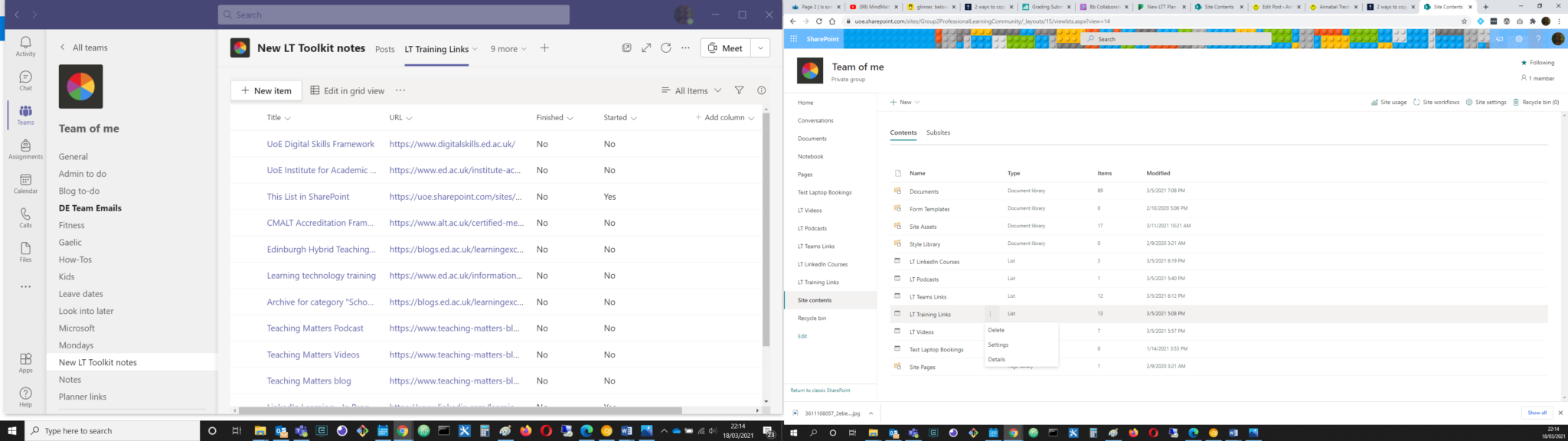Click the list toolbar ellipsis beside Edit in grid view
This screenshot has height=441, width=1568.
400,90
